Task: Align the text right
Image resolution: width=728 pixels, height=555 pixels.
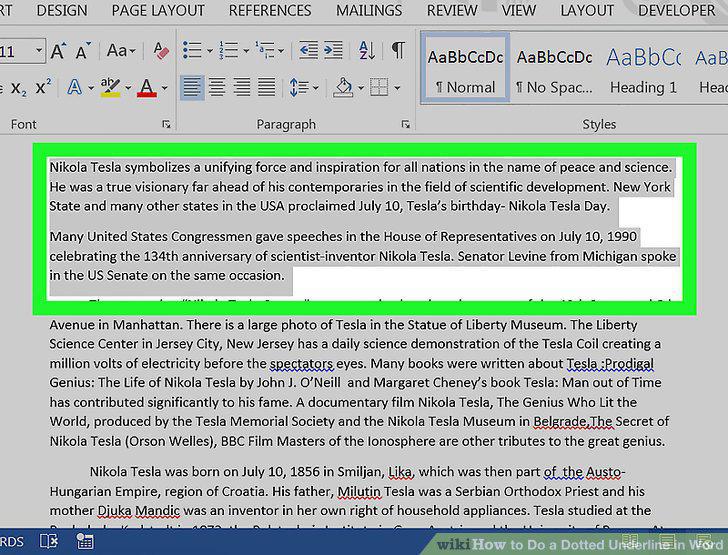Action: [x=242, y=87]
